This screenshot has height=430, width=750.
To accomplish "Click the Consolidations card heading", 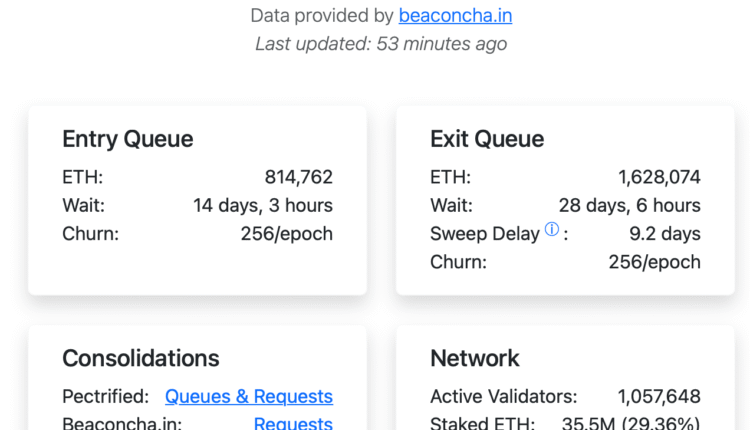I will [x=141, y=358].
